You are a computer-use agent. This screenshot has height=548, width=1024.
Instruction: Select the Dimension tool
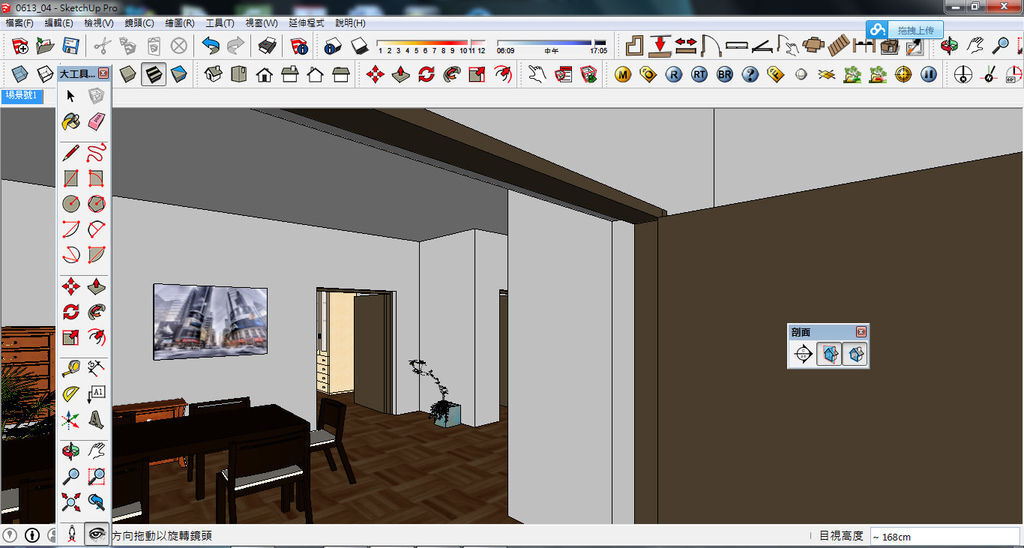pyautogui.click(x=97, y=368)
